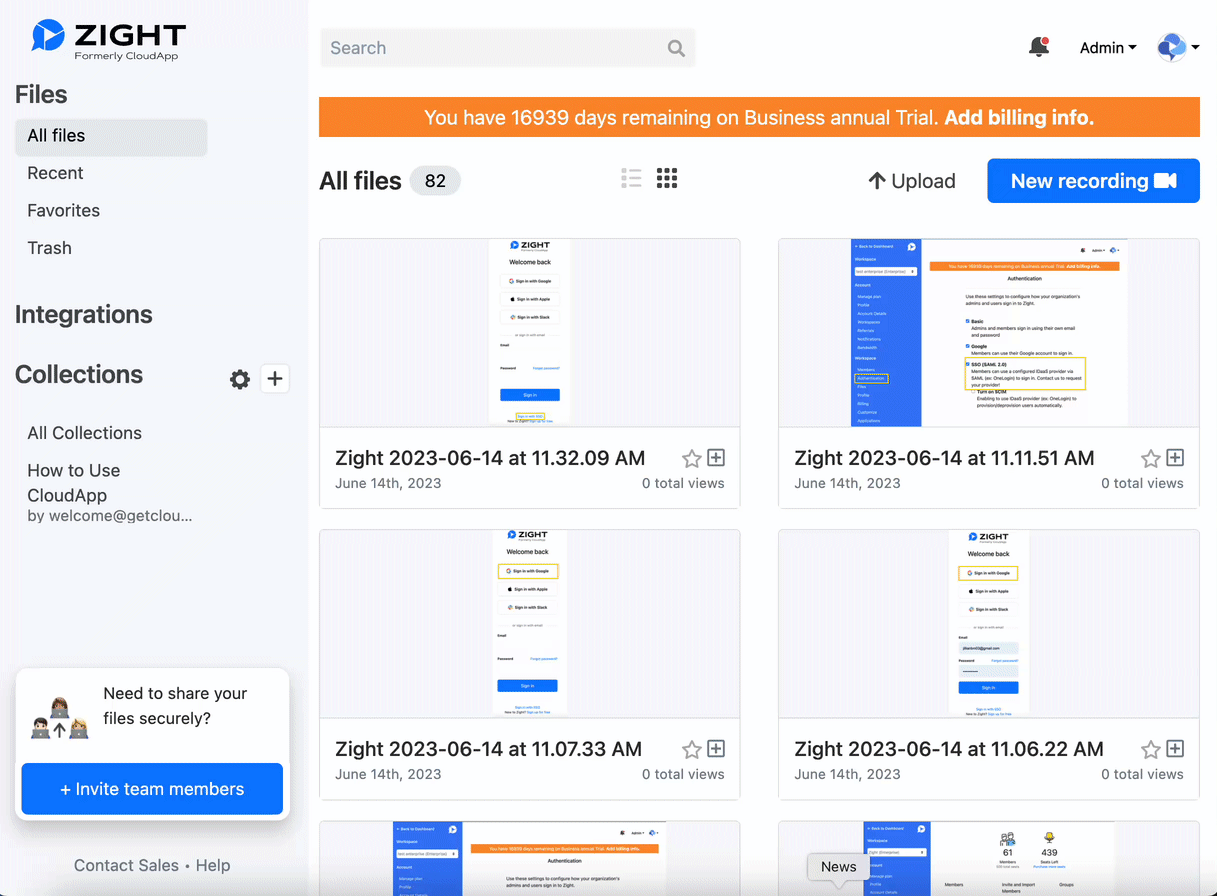Focus the Search field
This screenshot has height=896, width=1217.
tap(508, 48)
